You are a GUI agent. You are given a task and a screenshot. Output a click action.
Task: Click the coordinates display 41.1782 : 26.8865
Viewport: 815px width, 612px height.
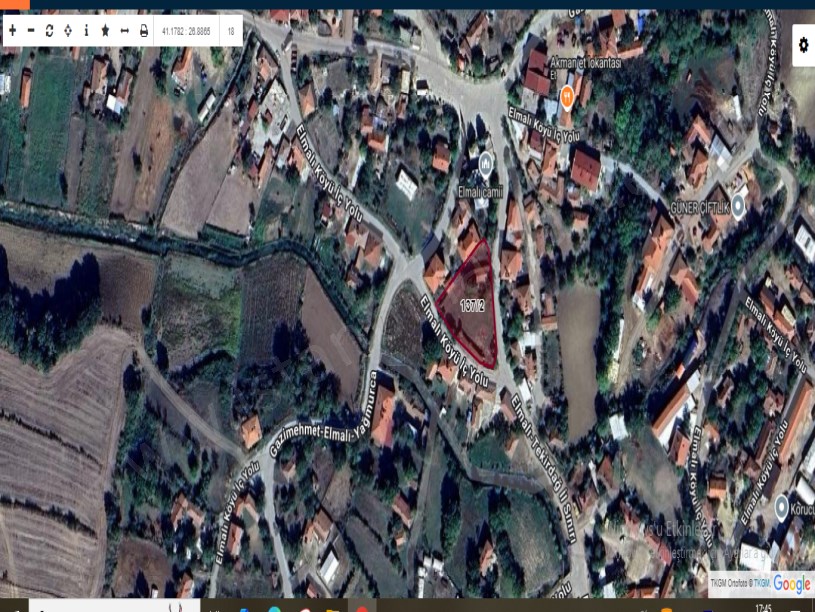pyautogui.click(x=186, y=31)
